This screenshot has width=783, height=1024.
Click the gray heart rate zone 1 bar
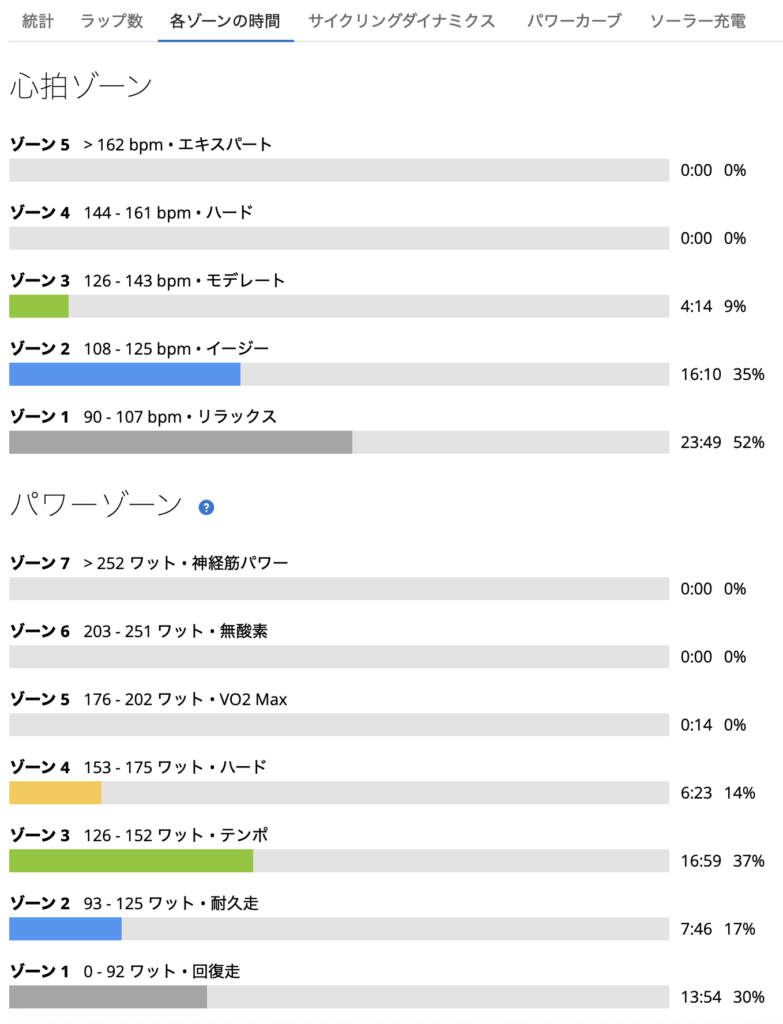pyautogui.click(x=180, y=442)
